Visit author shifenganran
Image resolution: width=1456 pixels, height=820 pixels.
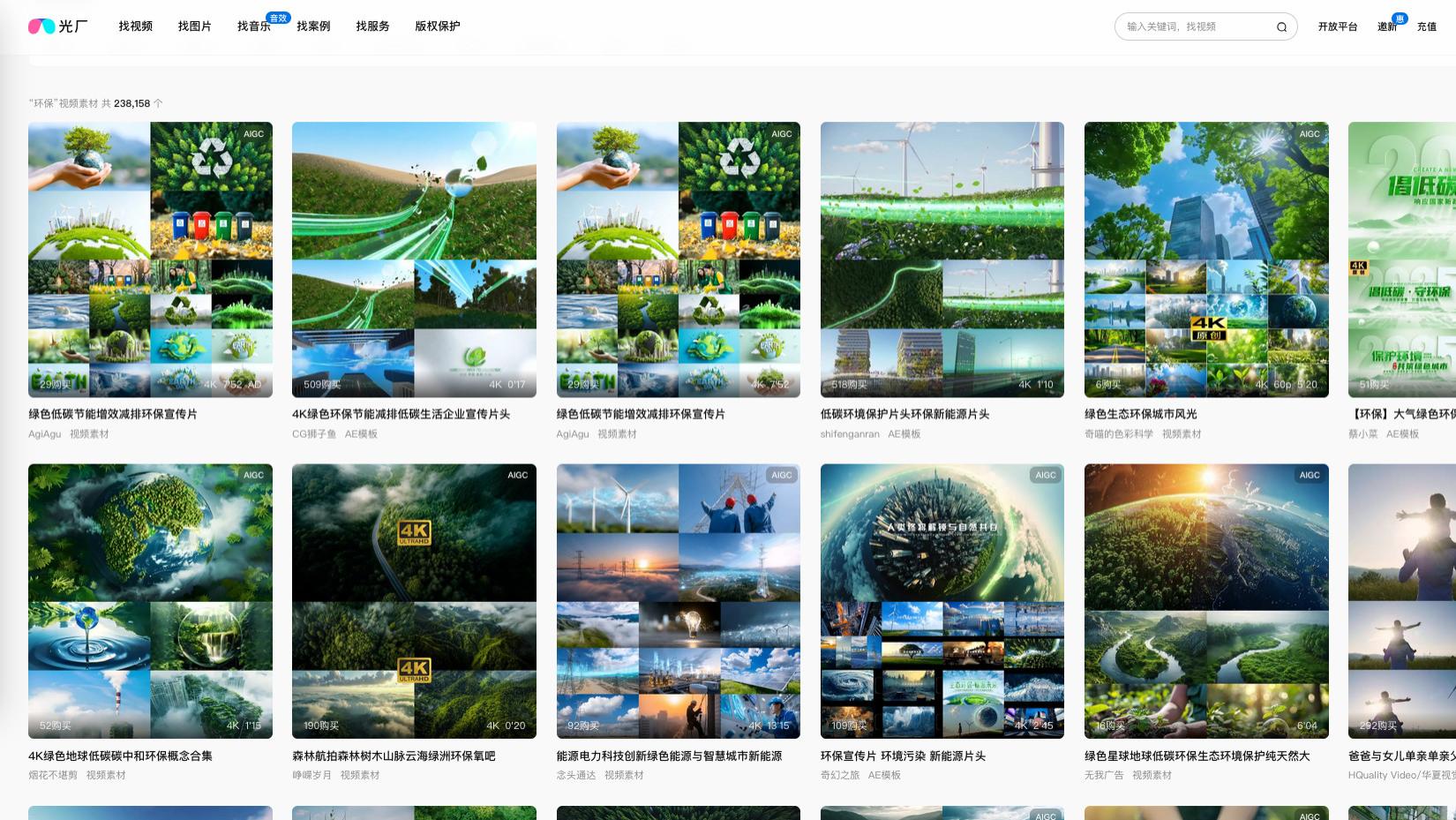coord(850,434)
